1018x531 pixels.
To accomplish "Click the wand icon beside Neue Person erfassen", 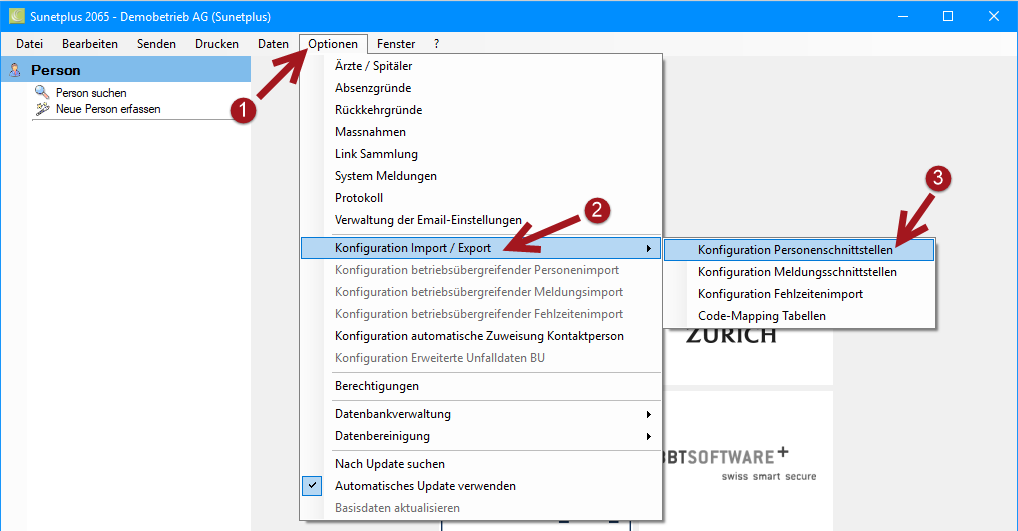I will tap(42, 108).
